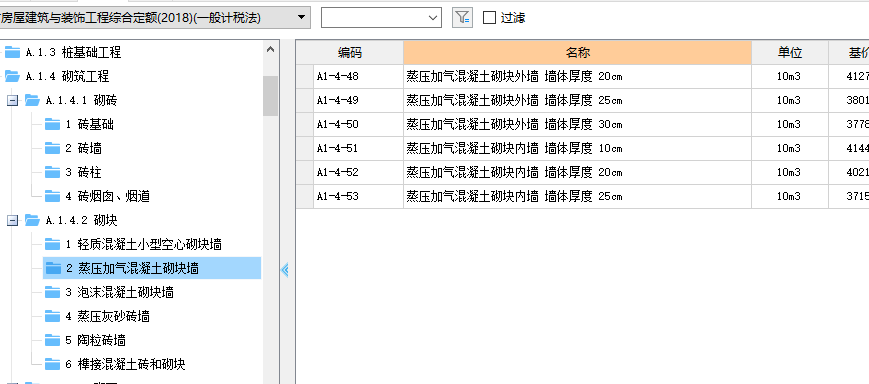
Task: Select folder A.1.3 桩基础工程
Action: coord(73,53)
